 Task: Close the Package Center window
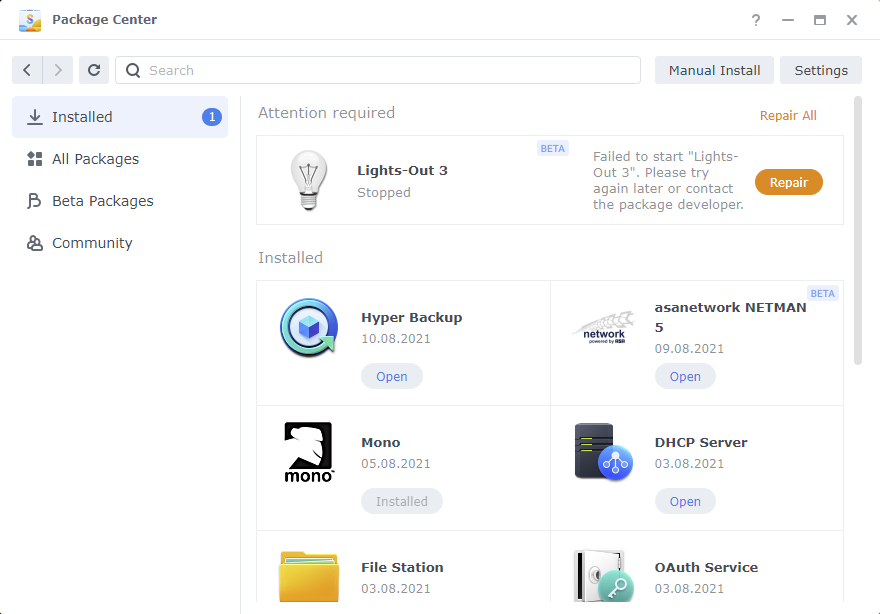pyautogui.click(x=852, y=20)
